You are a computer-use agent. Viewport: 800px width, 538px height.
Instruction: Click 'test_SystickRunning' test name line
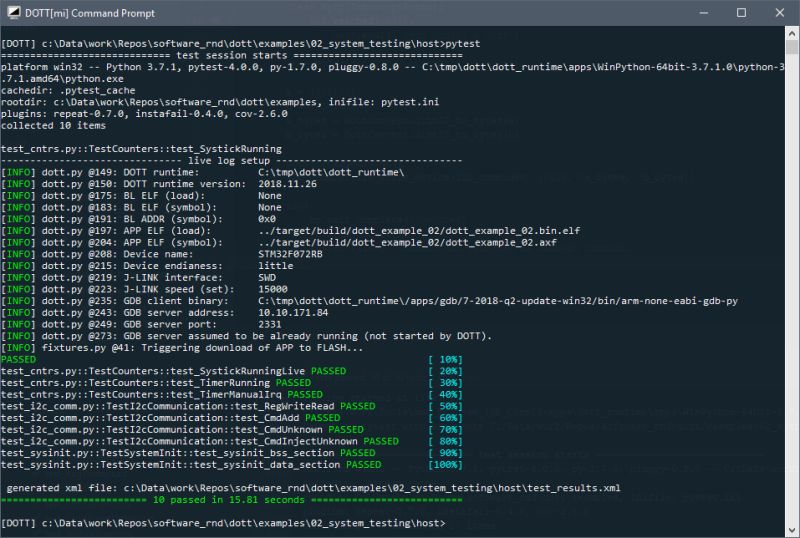tap(141, 149)
